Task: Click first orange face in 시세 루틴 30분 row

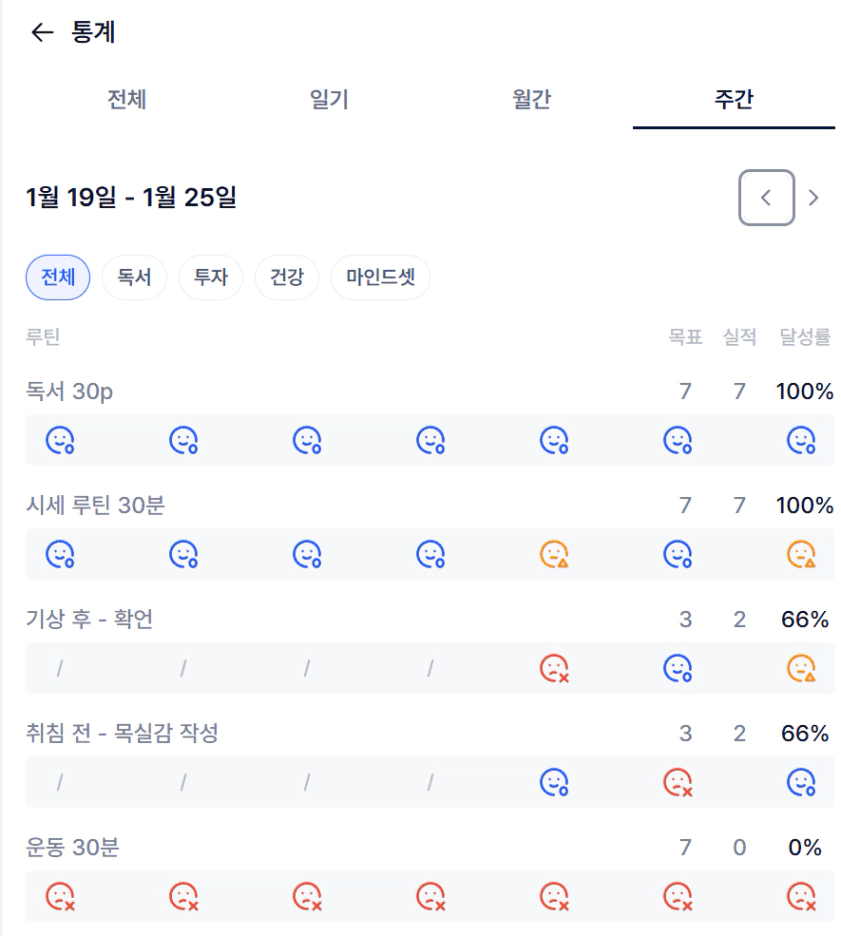Action: coord(554,554)
